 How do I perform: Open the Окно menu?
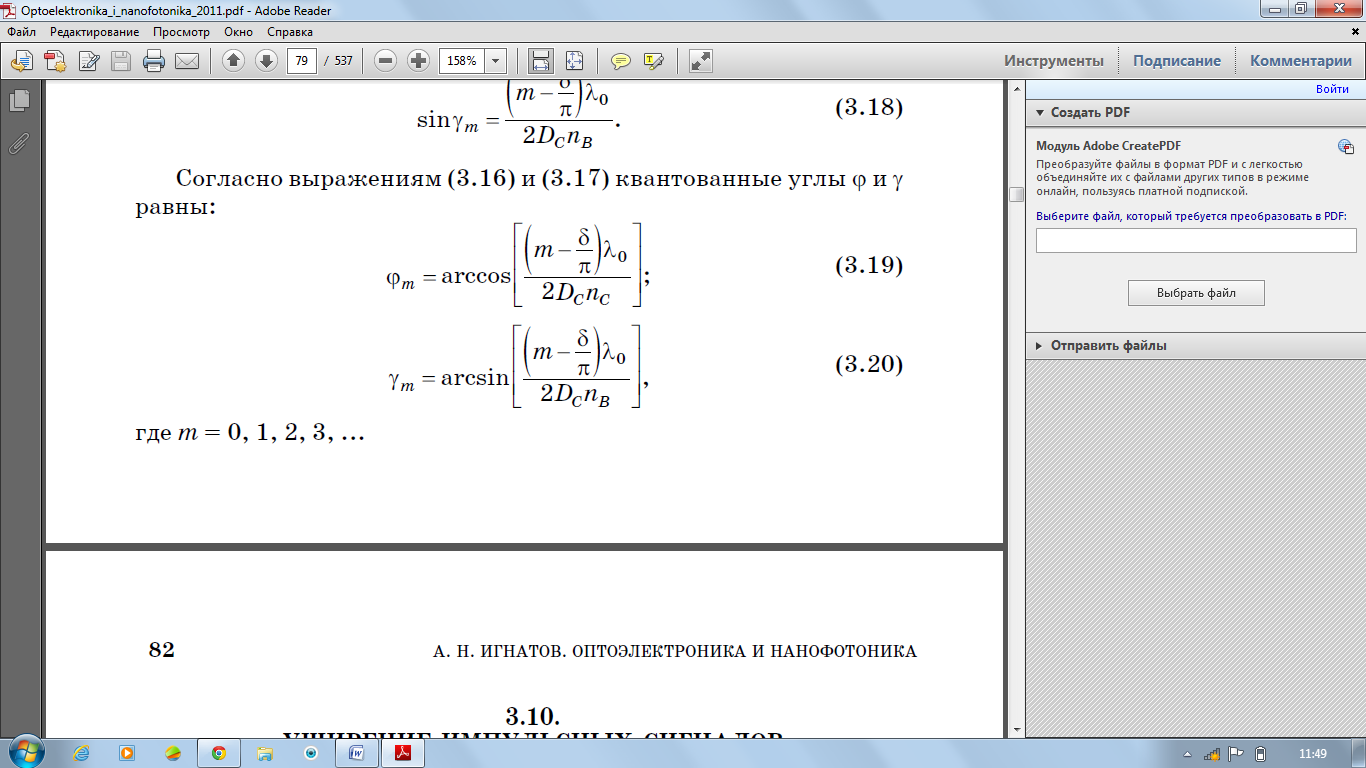tap(239, 32)
